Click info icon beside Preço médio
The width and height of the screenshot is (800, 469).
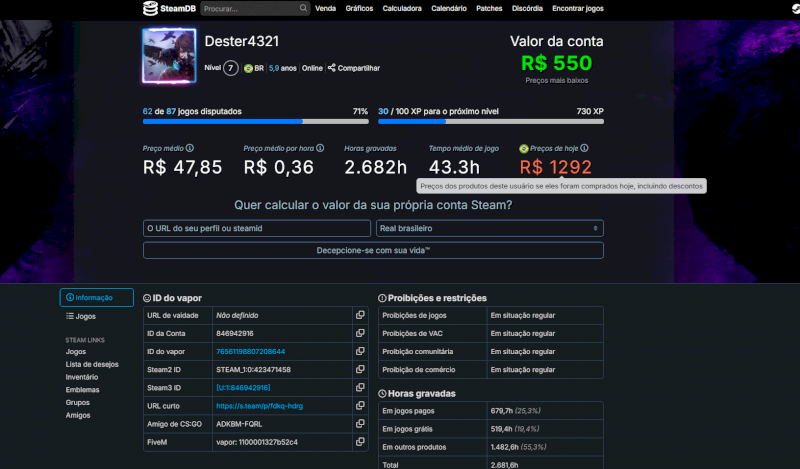[190, 148]
